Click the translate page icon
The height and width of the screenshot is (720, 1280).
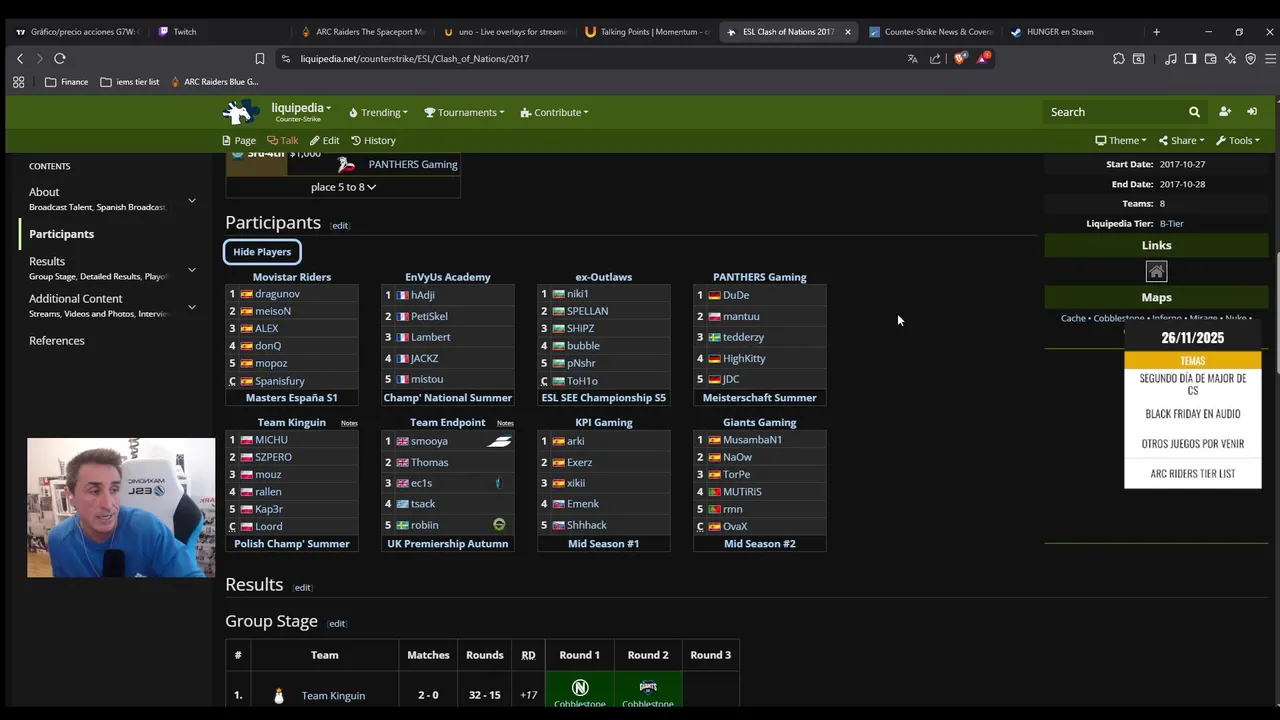point(912,59)
